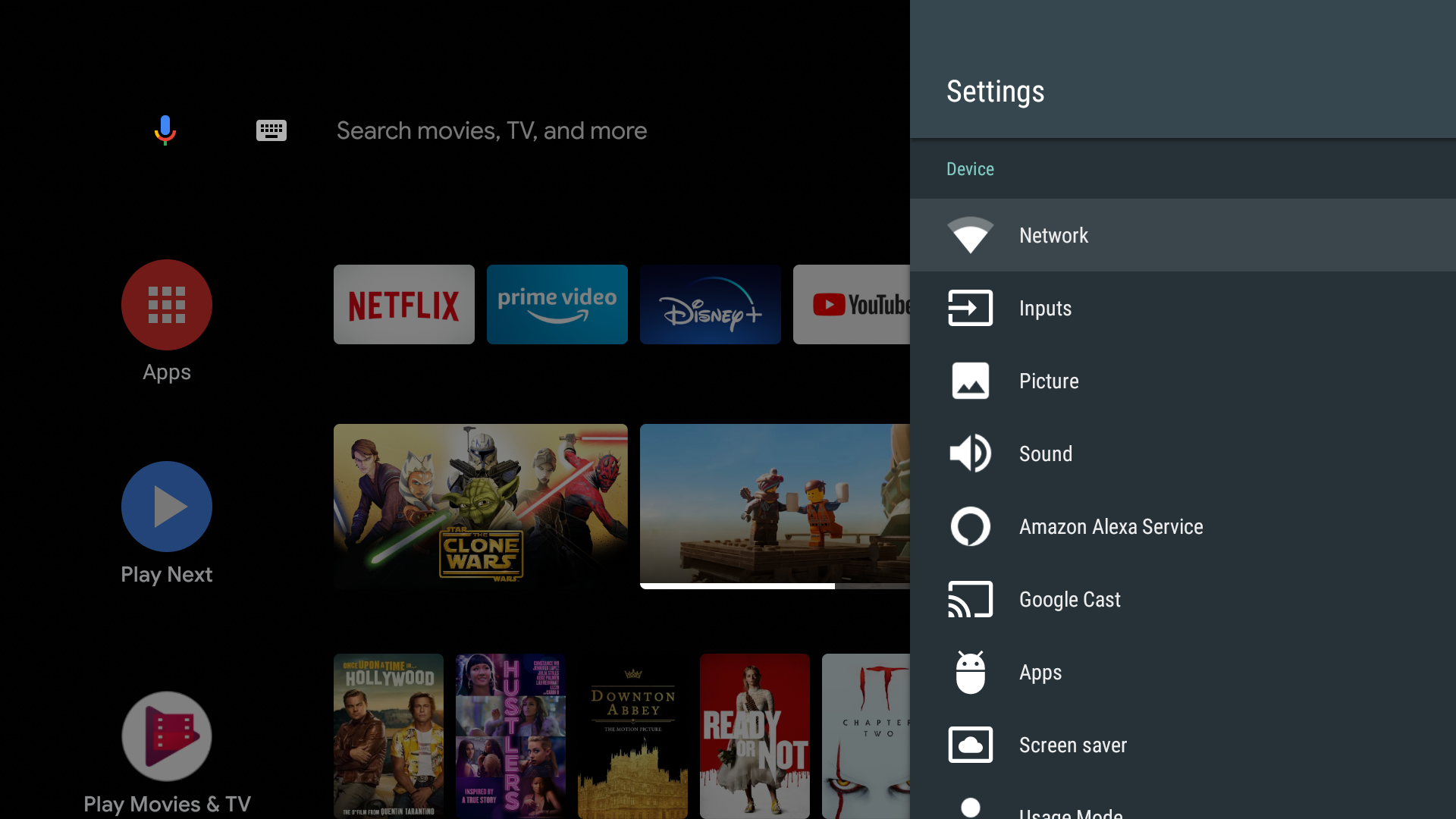Launch the Netflix app tile

[x=404, y=304]
